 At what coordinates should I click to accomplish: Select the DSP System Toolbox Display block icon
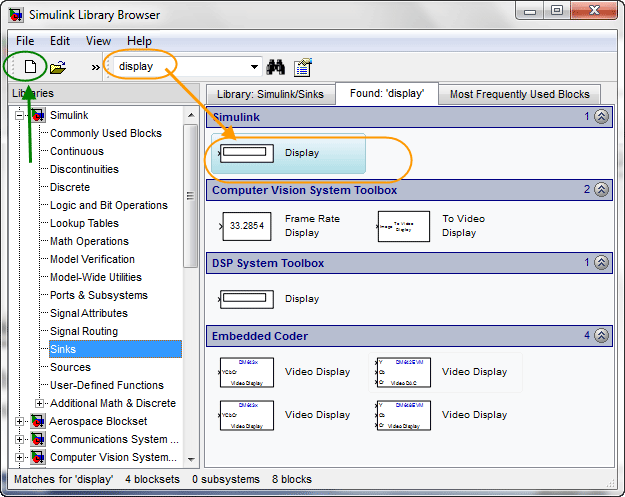pos(246,299)
